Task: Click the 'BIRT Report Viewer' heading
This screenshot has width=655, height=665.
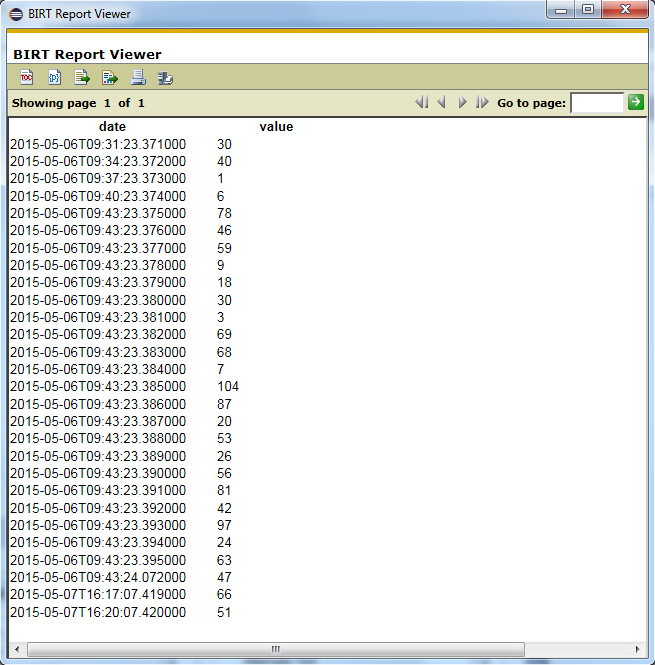Action: (87, 54)
